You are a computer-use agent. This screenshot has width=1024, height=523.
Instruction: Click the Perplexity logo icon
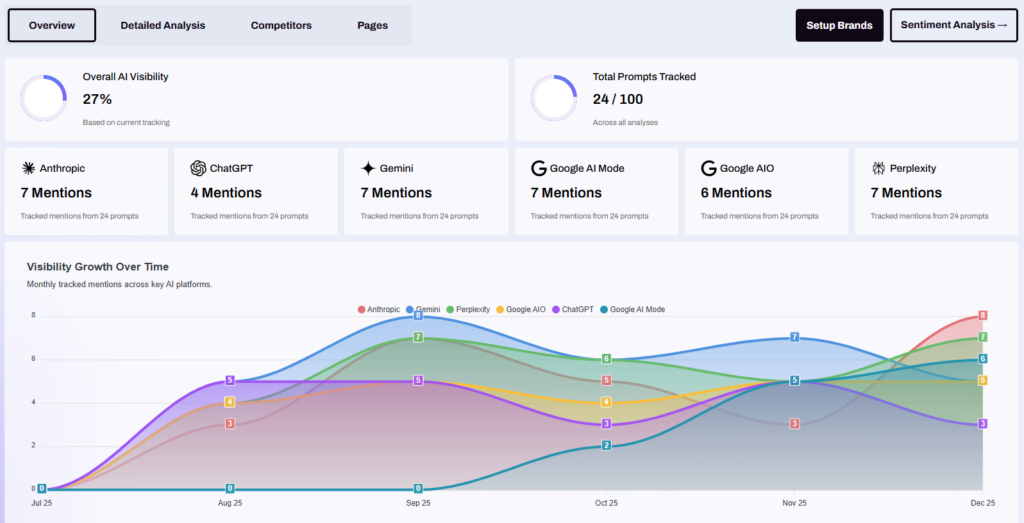(879, 168)
